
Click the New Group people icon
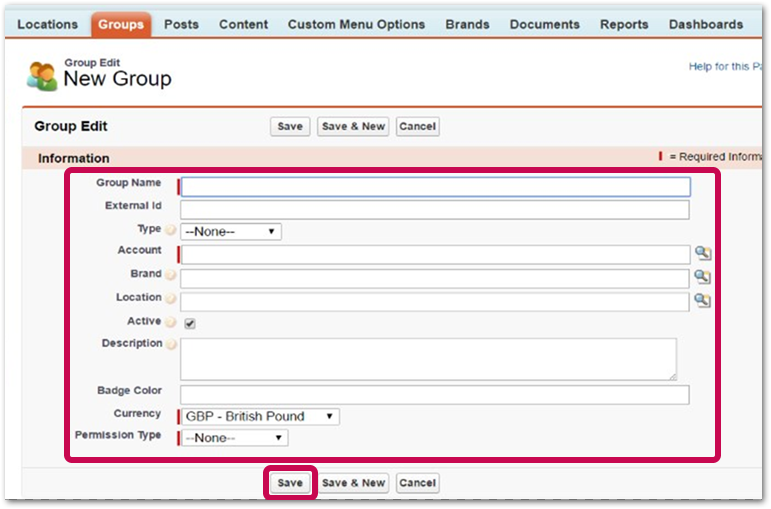(x=42, y=76)
